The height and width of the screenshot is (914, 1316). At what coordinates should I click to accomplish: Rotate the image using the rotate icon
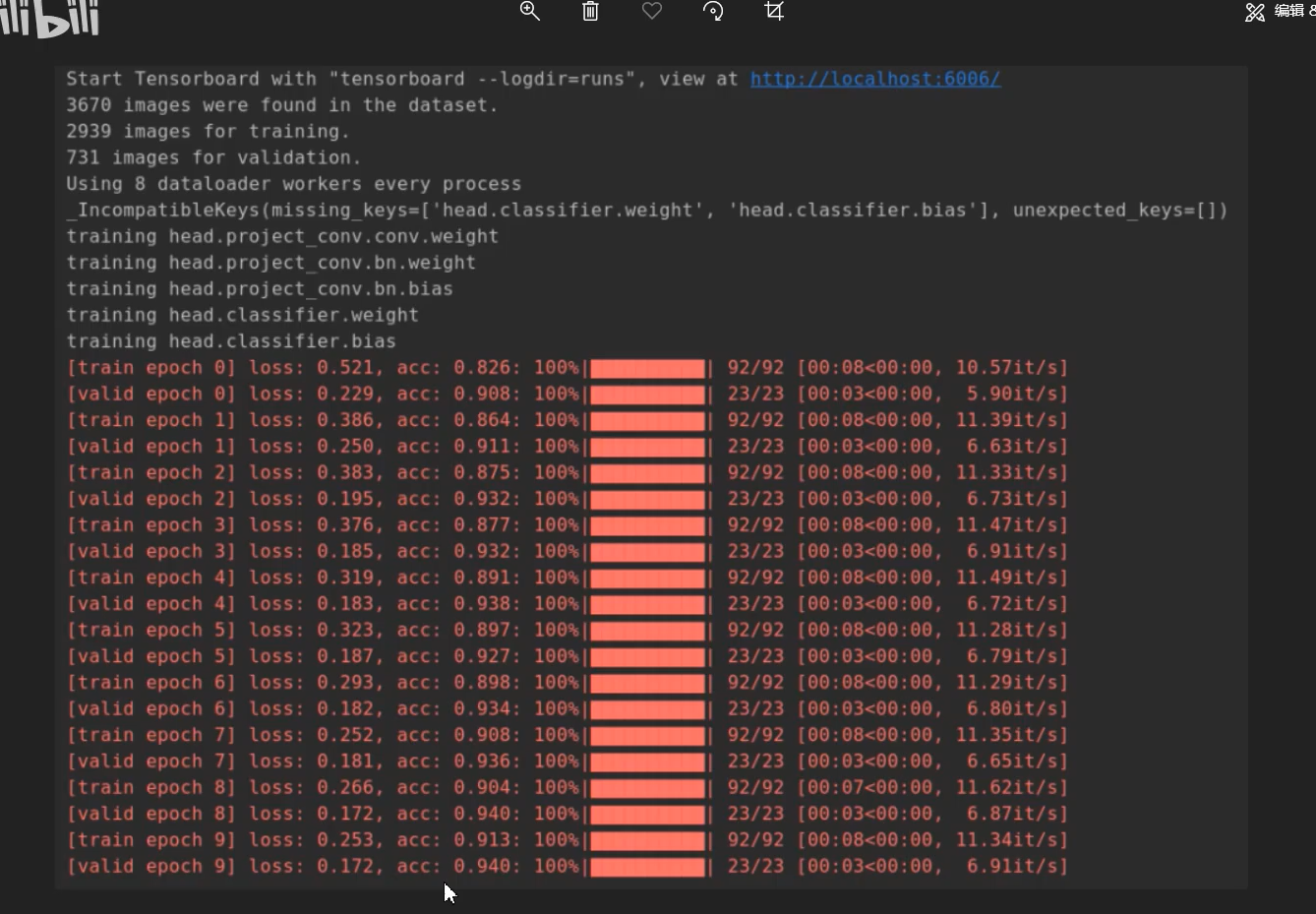[x=713, y=11]
